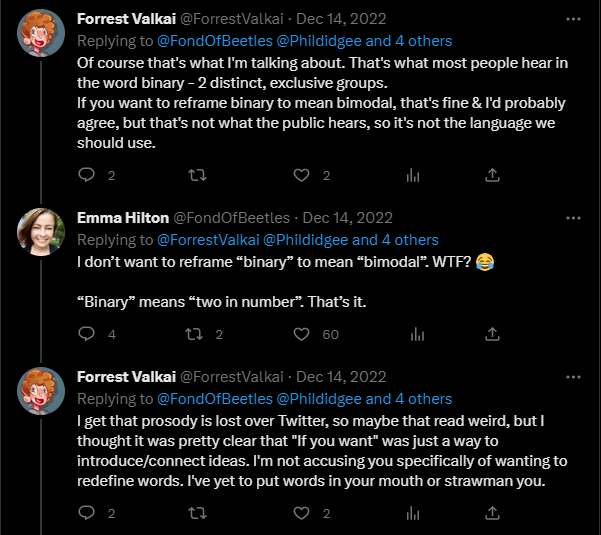The height and width of the screenshot is (535, 601).
Task: View analytics of first Forrest Valkai tweet
Action: (x=413, y=175)
